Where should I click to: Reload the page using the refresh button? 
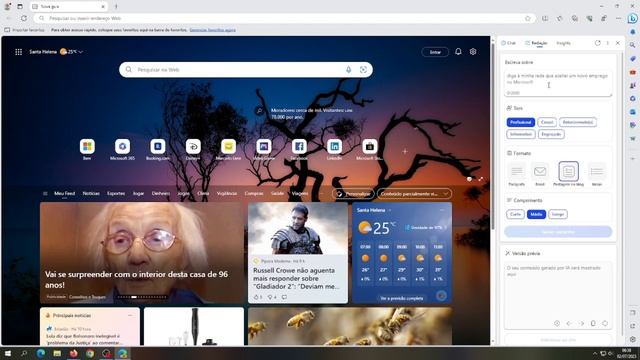pos(24,18)
